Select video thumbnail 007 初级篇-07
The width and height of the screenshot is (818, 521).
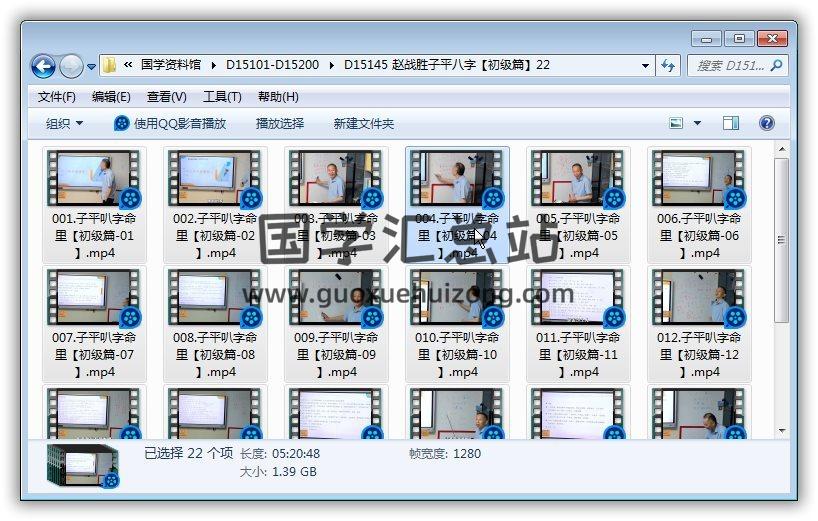click(x=94, y=298)
